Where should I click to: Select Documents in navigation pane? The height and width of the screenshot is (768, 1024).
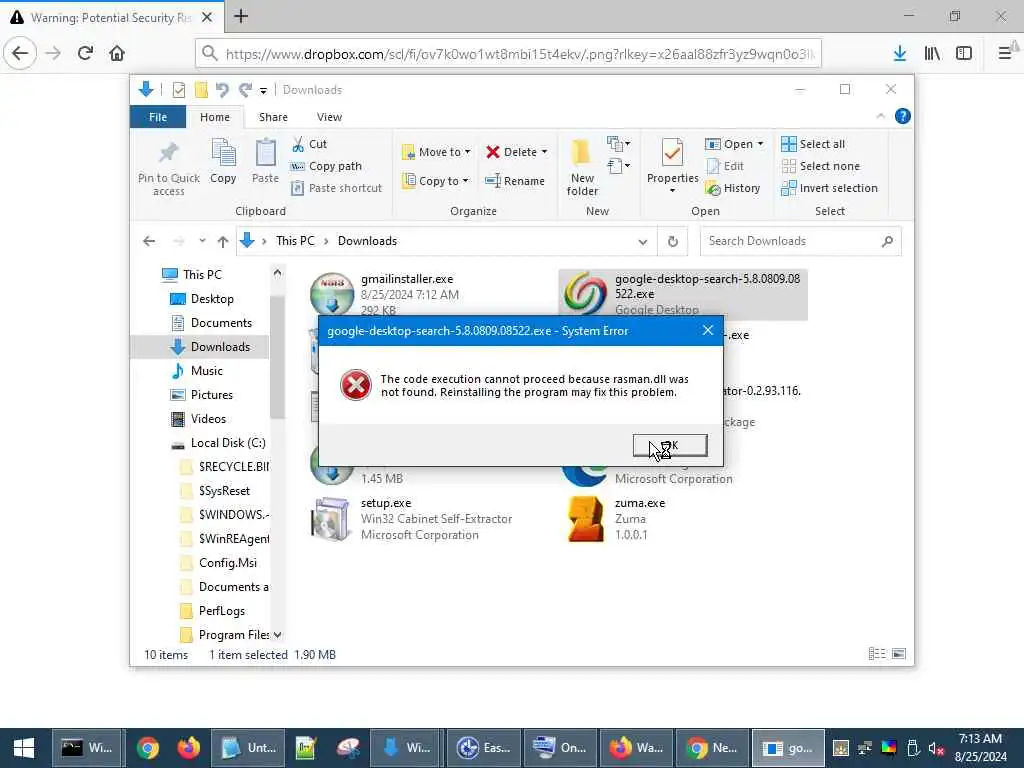coord(221,323)
